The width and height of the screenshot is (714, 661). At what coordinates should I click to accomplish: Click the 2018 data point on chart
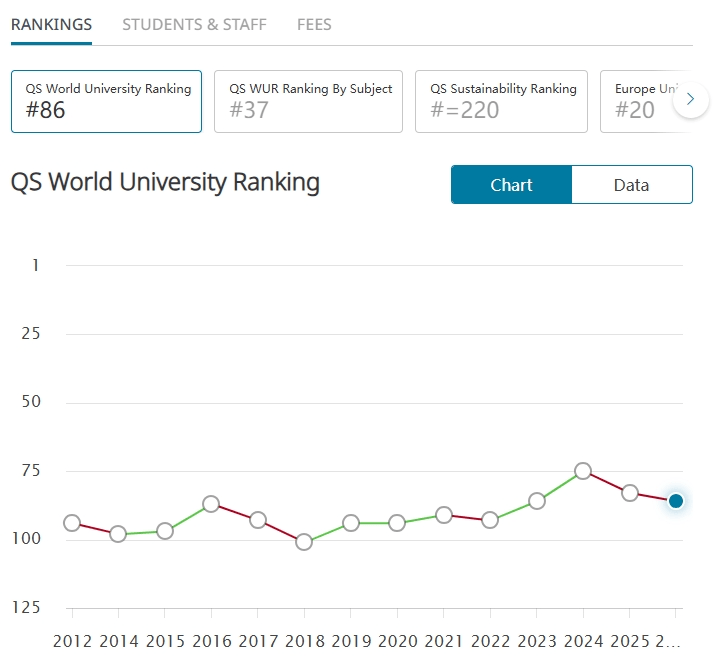coord(304,542)
